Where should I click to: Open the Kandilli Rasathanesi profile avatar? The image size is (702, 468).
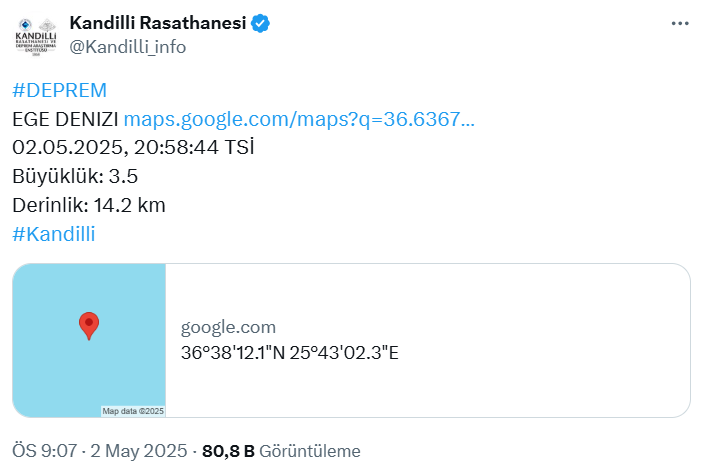[x=36, y=36]
